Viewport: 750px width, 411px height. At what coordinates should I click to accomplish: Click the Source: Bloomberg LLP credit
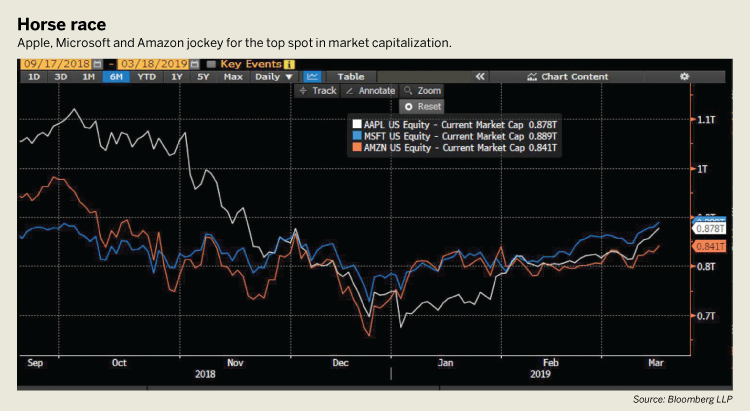coord(683,399)
